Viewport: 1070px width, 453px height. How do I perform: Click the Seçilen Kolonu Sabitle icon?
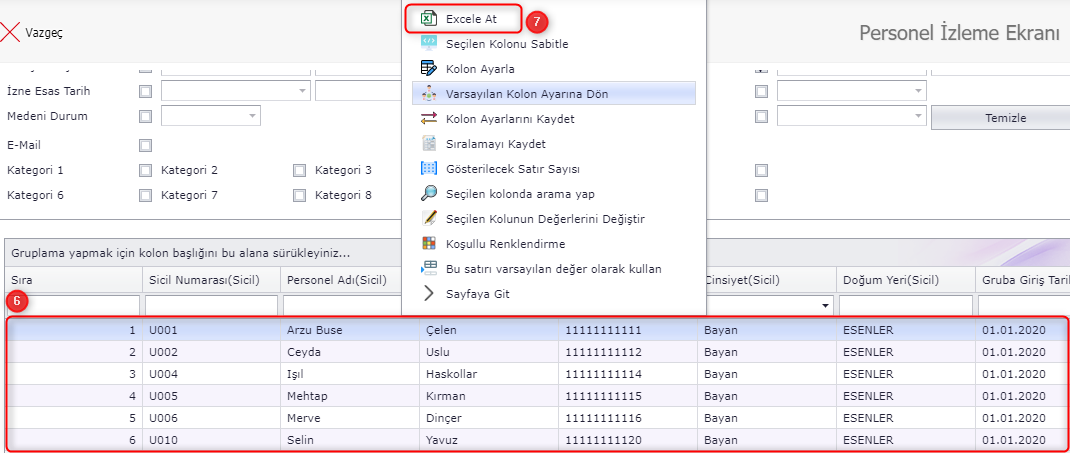coord(429,43)
